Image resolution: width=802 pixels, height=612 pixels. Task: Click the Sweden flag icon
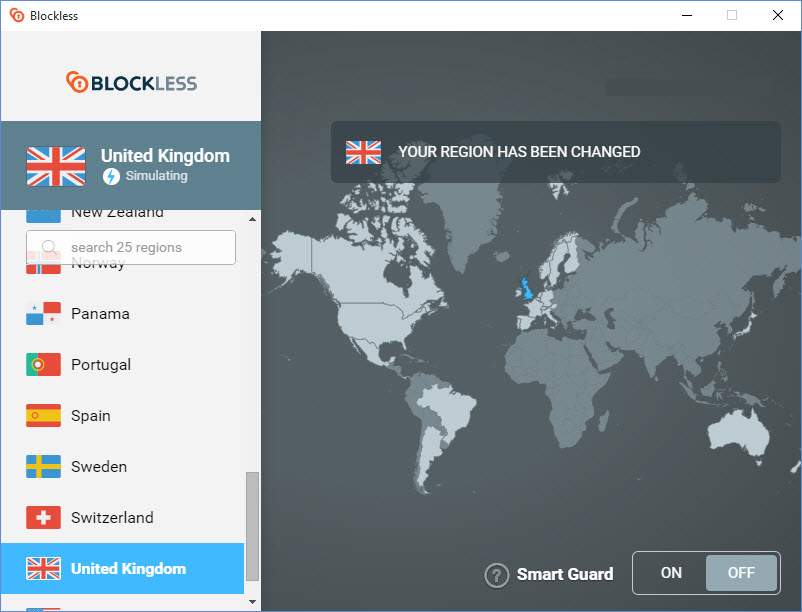coord(43,466)
